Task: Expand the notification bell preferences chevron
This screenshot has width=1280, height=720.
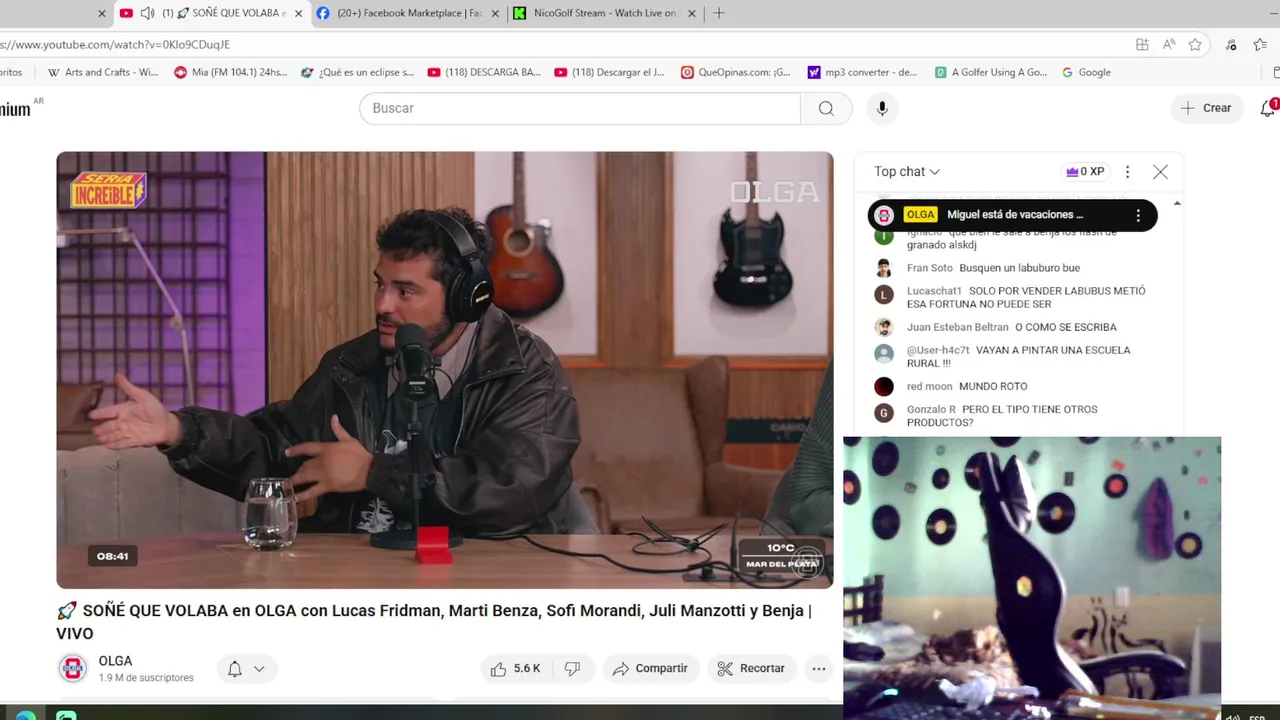Action: click(x=259, y=669)
